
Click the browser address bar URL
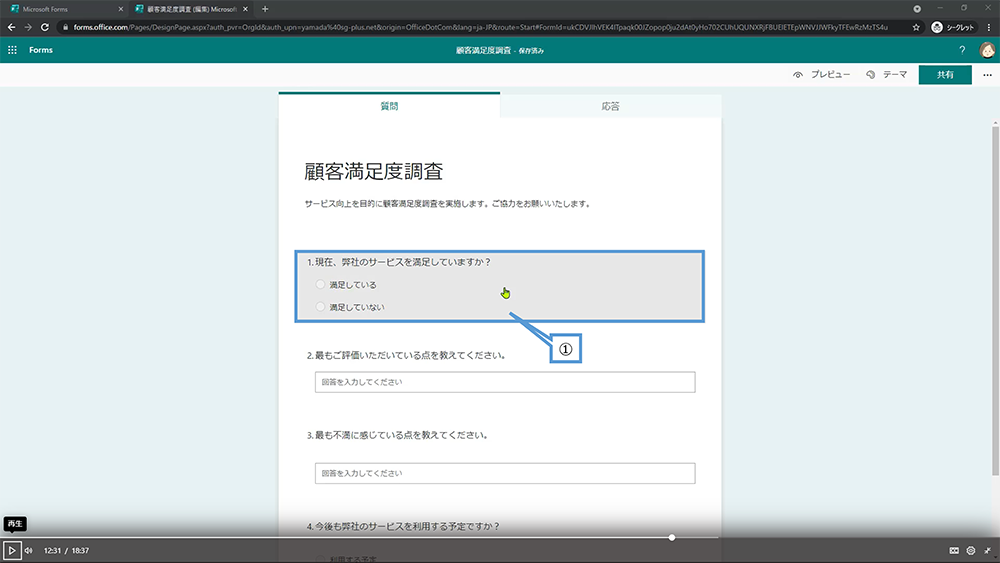tap(480, 27)
